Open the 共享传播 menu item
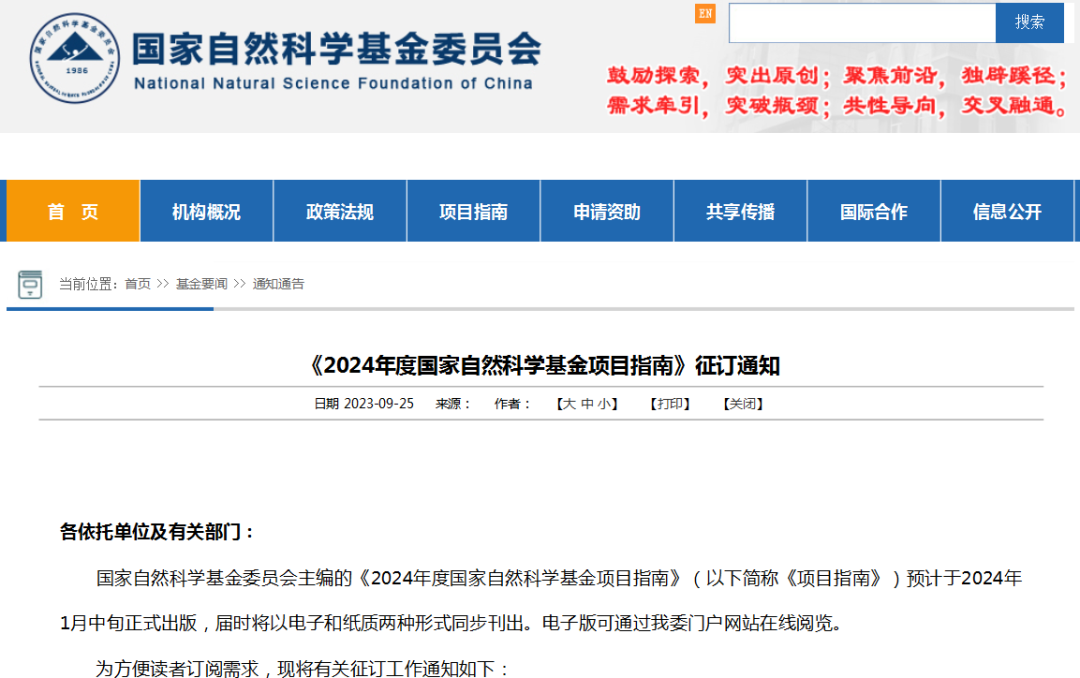Image resolution: width=1080 pixels, height=678 pixels. pos(740,212)
